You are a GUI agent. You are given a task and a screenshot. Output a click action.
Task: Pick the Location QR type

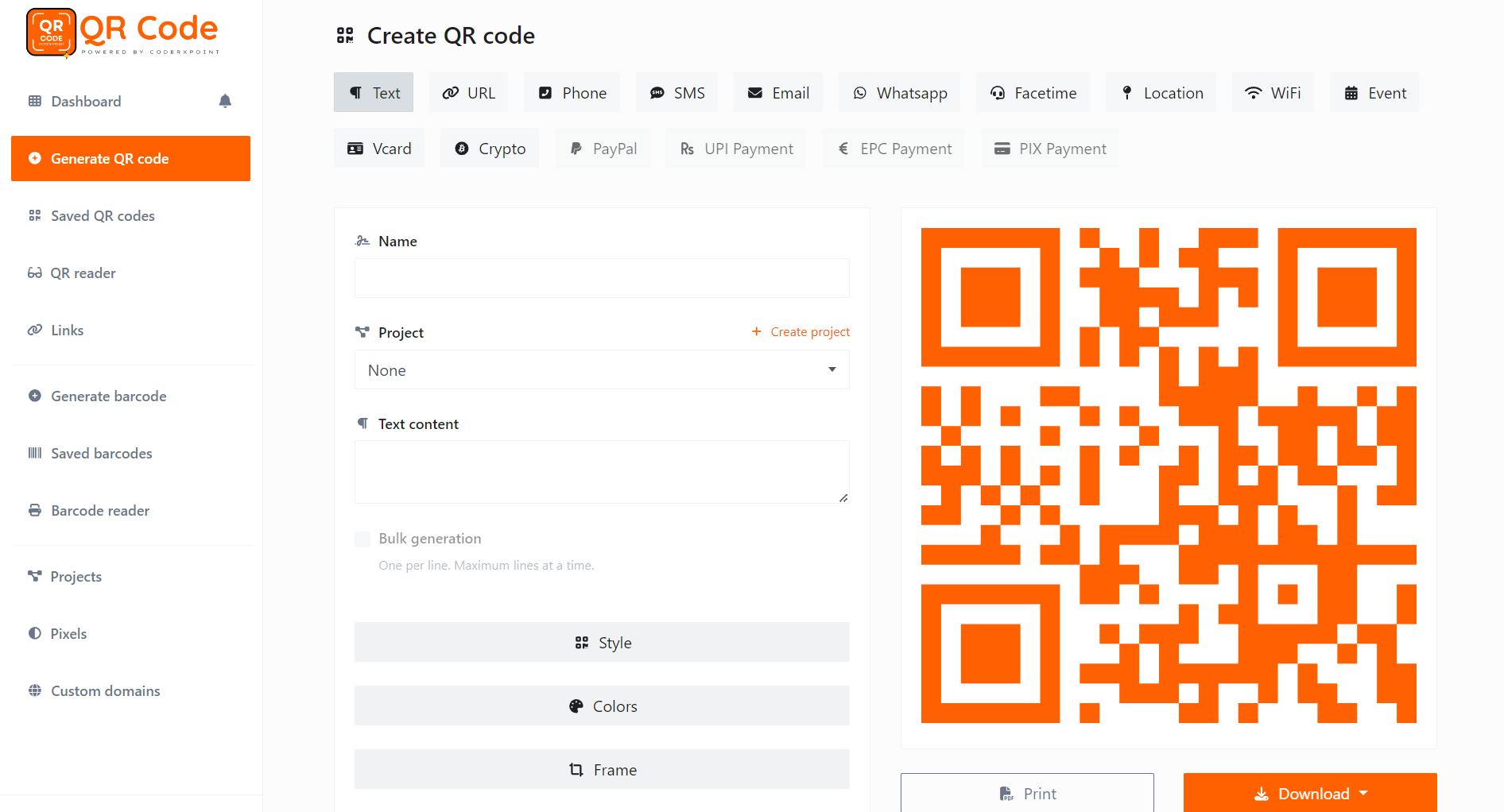tap(1162, 93)
